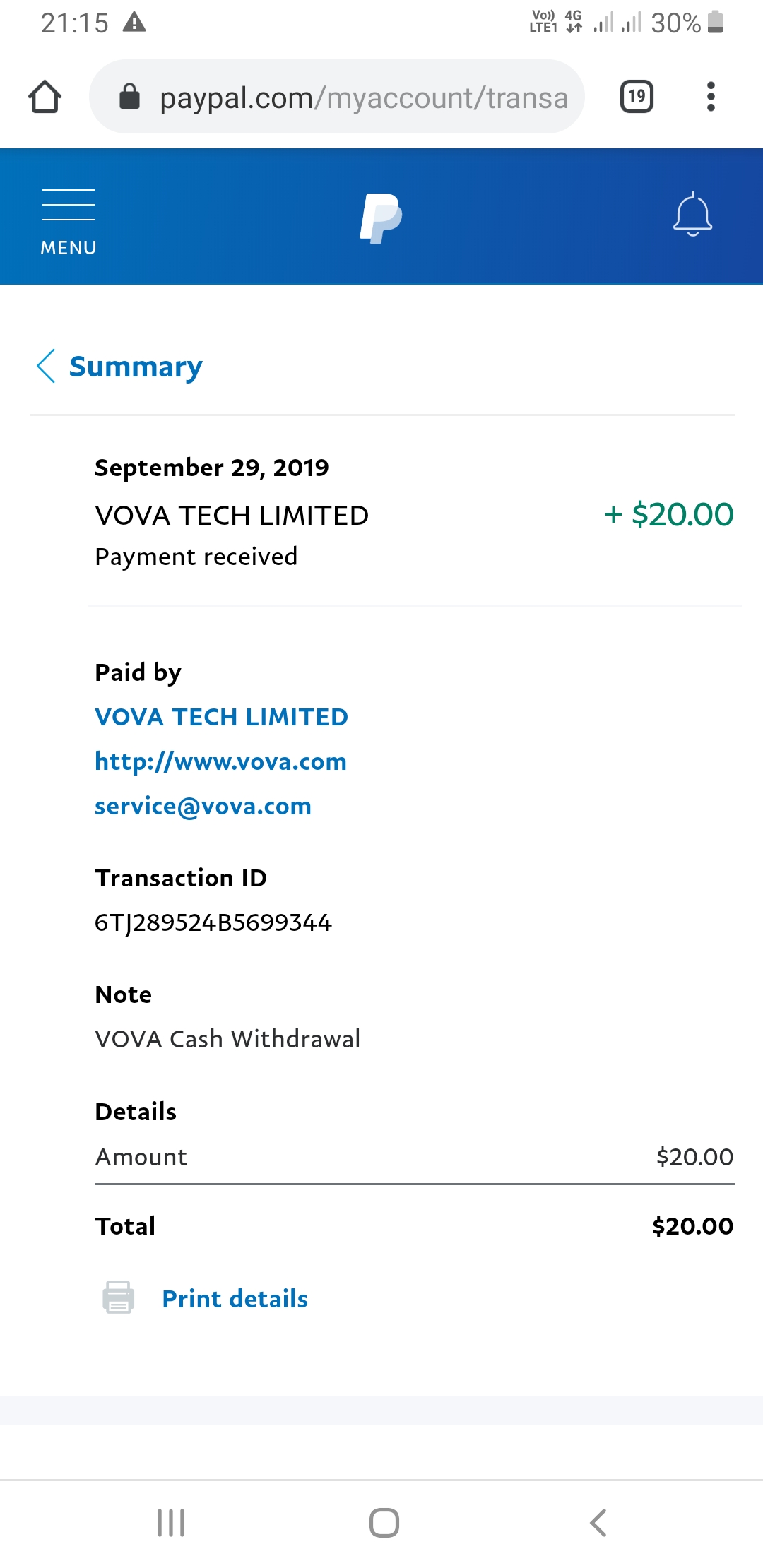This screenshot has height=1568, width=763.
Task: Tap the transaction ID 6TJ289524B5699344
Action: [213, 922]
